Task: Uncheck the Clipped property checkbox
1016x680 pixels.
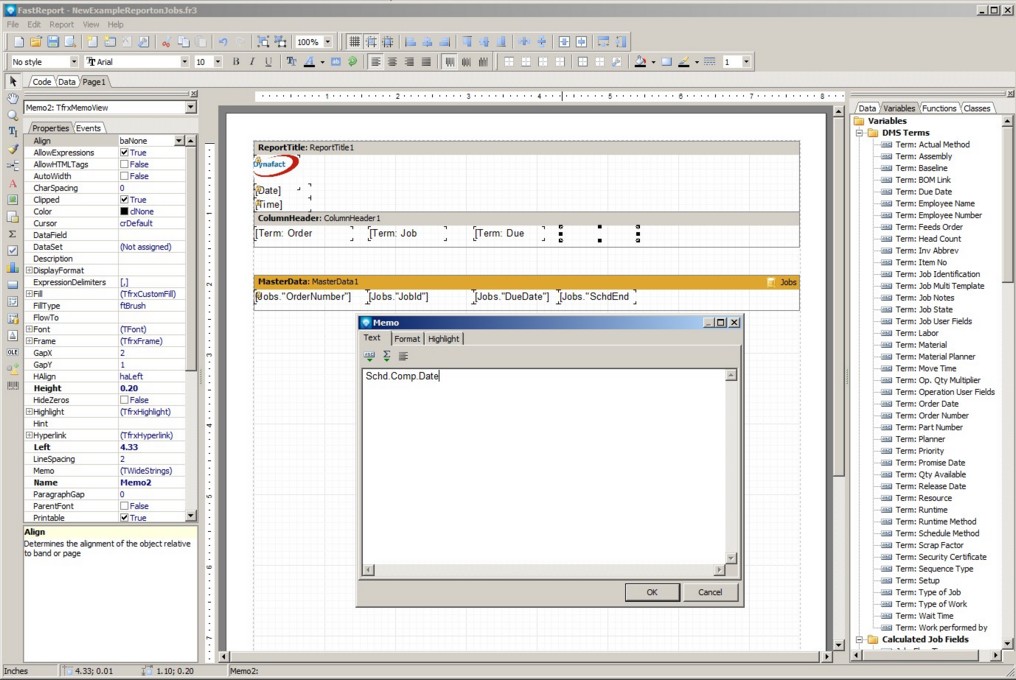Action: click(x=124, y=200)
